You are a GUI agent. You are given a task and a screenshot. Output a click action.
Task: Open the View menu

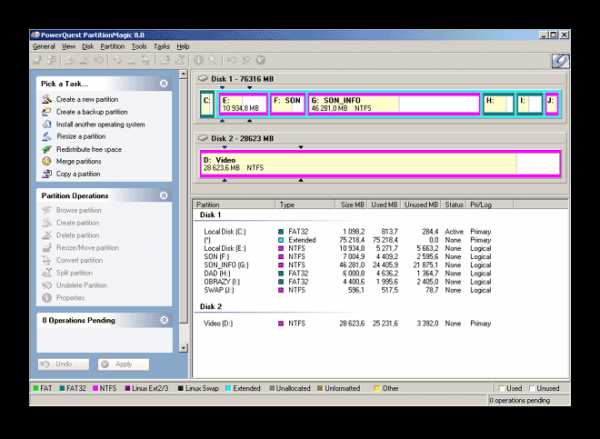(68, 46)
